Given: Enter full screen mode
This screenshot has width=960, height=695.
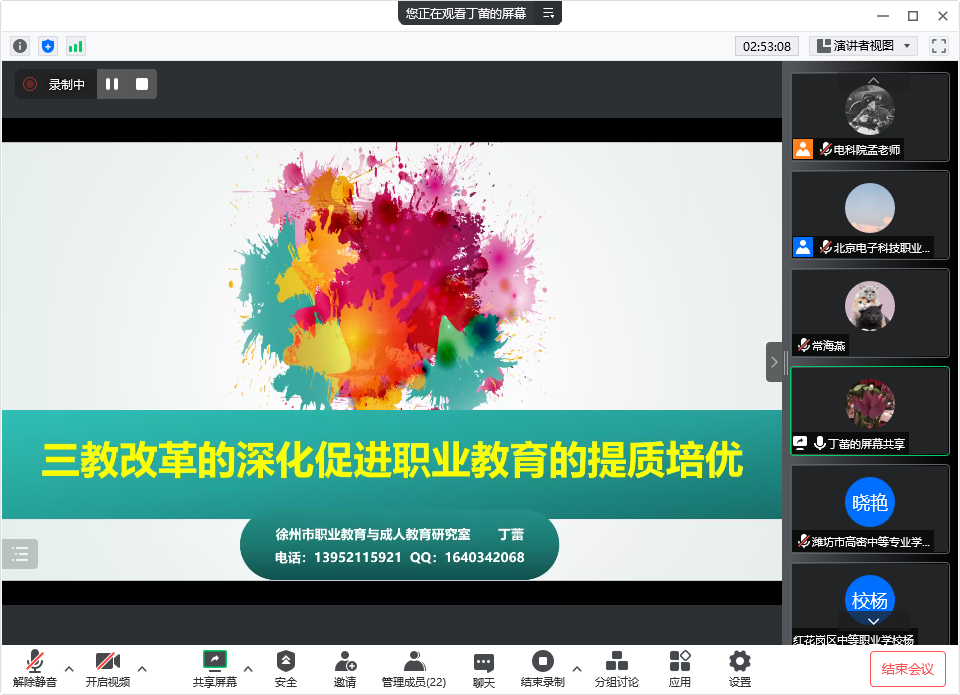Looking at the screenshot, I should pyautogui.click(x=938, y=46).
